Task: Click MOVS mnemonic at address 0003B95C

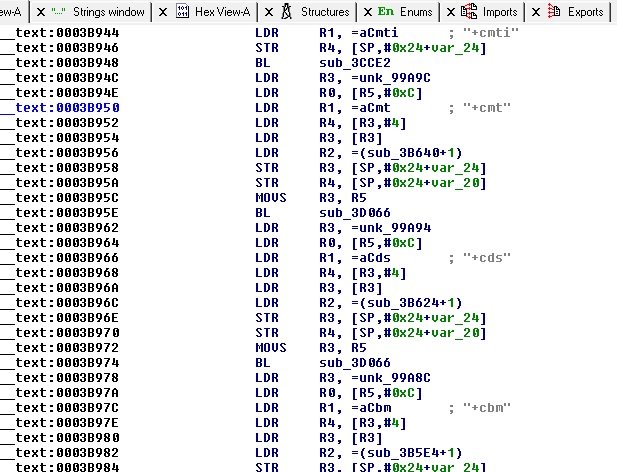Action: click(271, 198)
